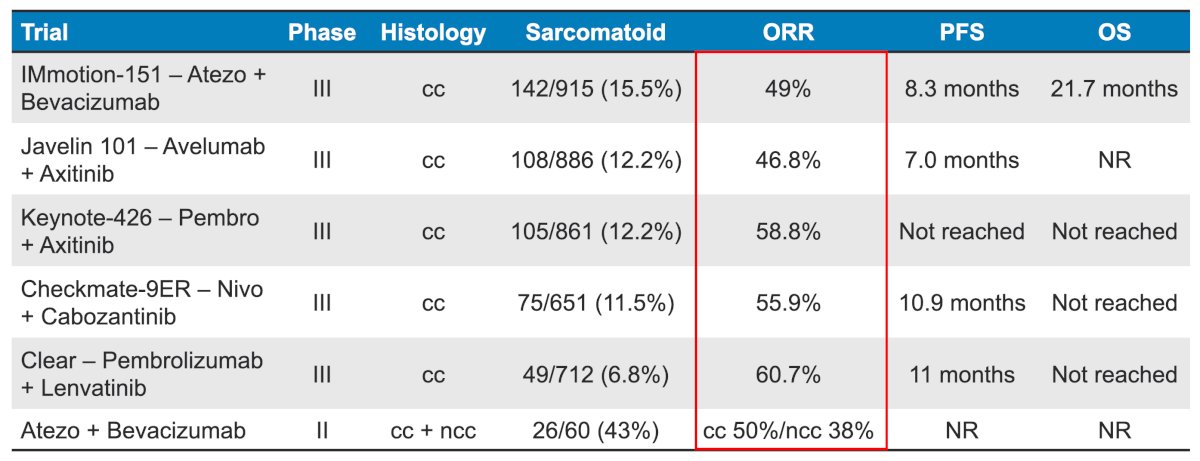Click the 26/60 (43%) sarcomatoid cell
The width and height of the screenshot is (1200, 461).
596,431
